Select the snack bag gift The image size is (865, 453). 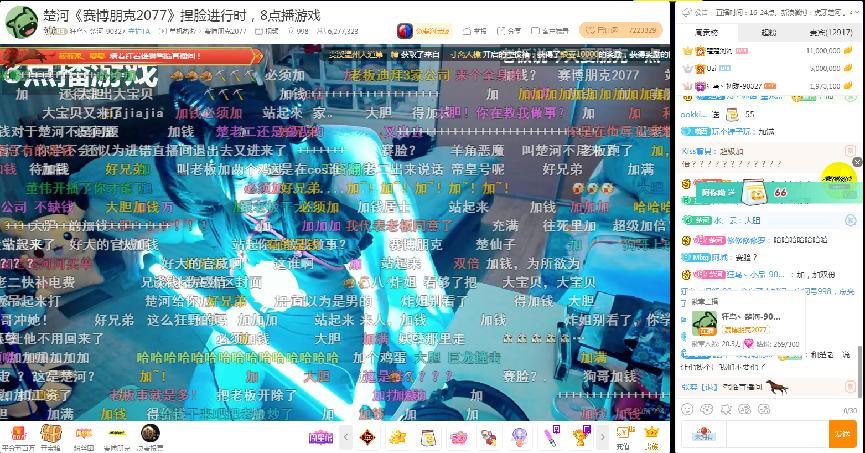click(x=428, y=438)
